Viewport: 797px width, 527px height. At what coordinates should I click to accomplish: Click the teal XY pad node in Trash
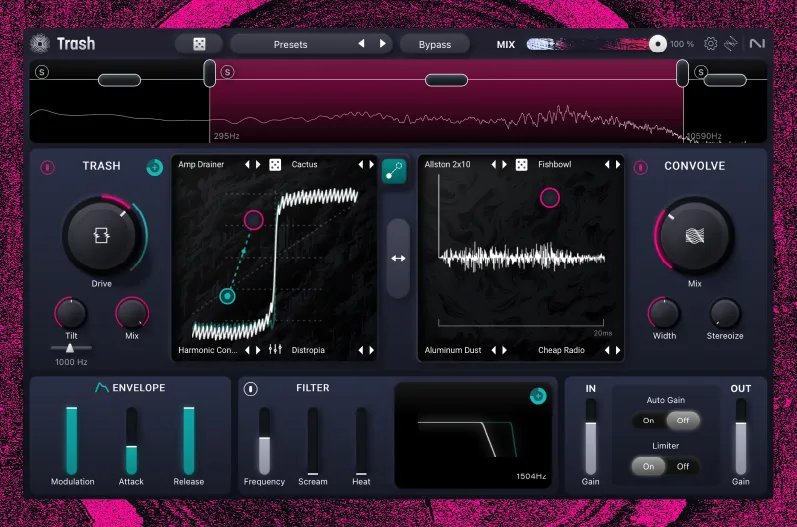click(x=227, y=296)
